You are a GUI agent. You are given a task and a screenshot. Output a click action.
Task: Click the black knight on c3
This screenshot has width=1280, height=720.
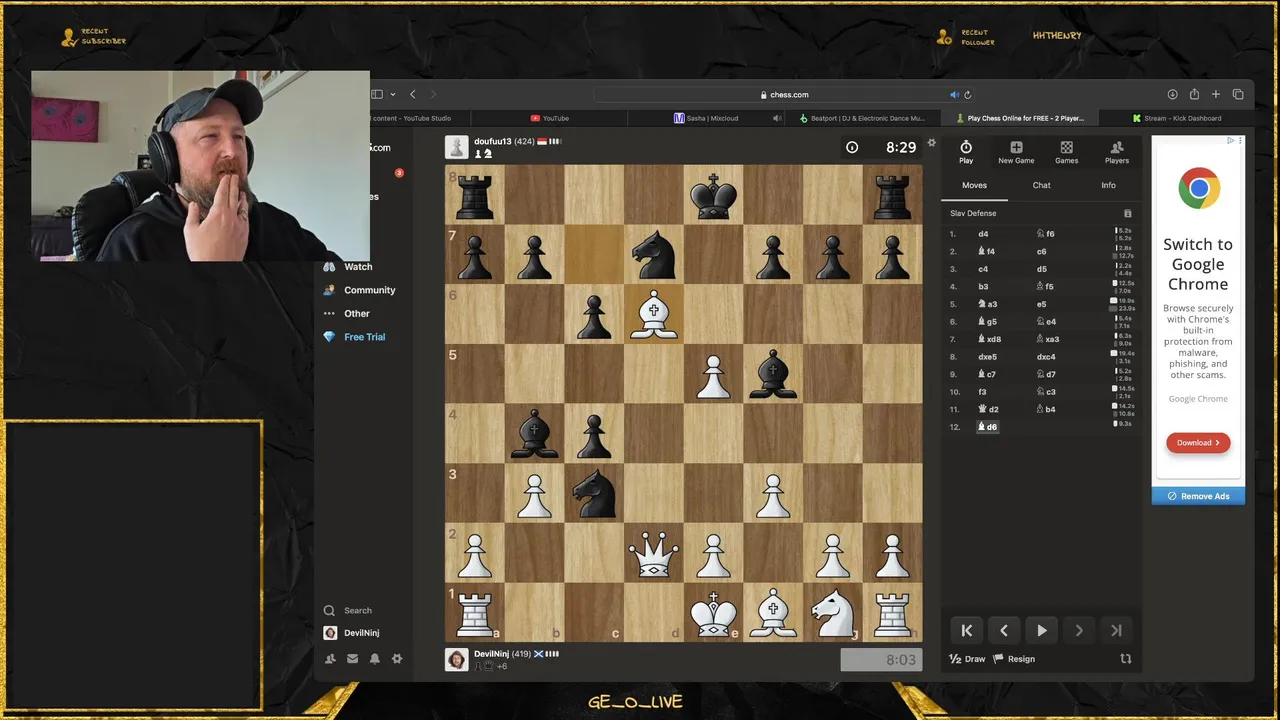[594, 493]
